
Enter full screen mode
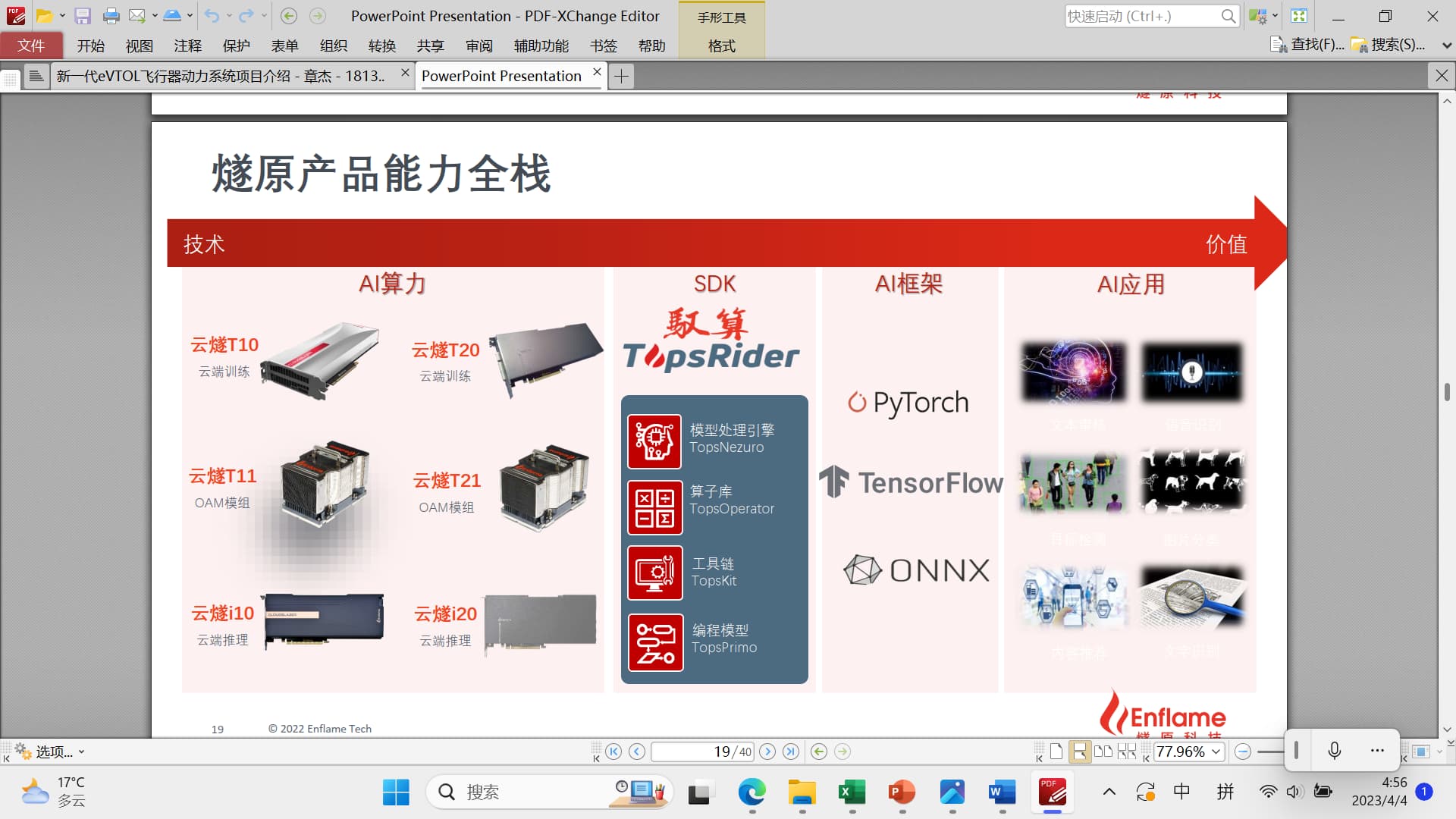1299,16
